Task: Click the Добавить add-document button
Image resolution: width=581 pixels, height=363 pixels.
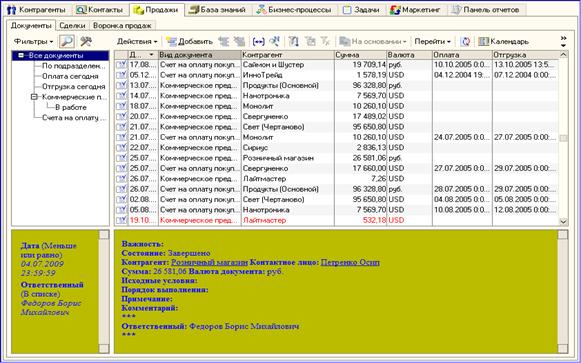Action: click(189, 41)
